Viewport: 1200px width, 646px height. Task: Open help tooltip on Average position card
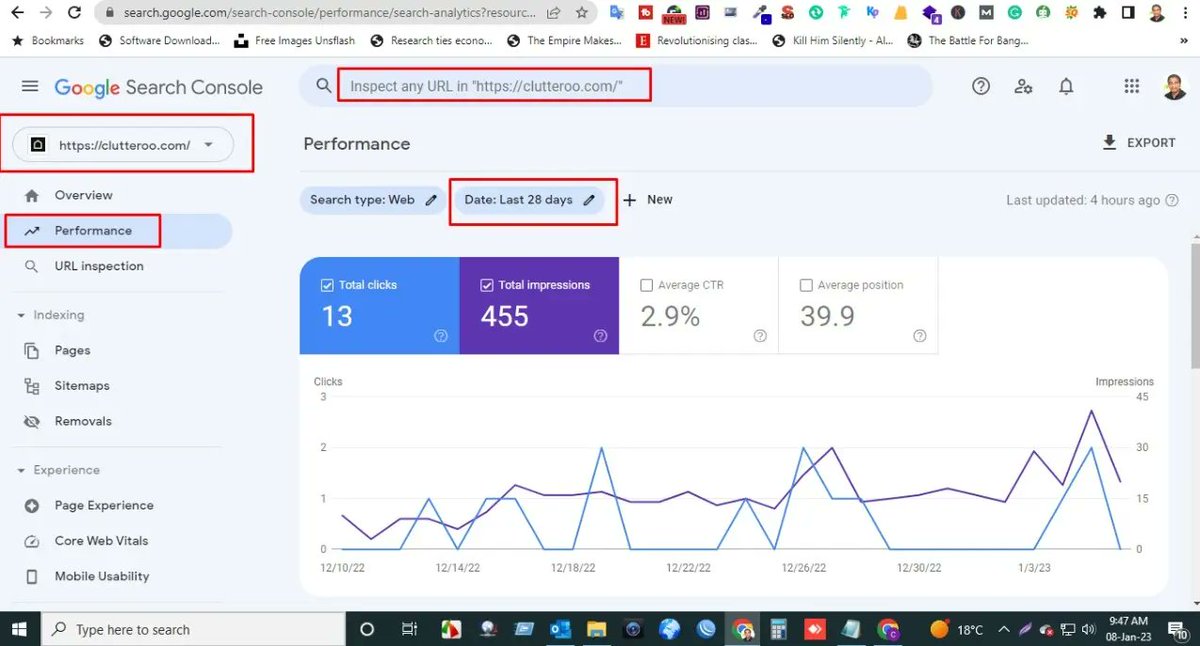point(920,336)
